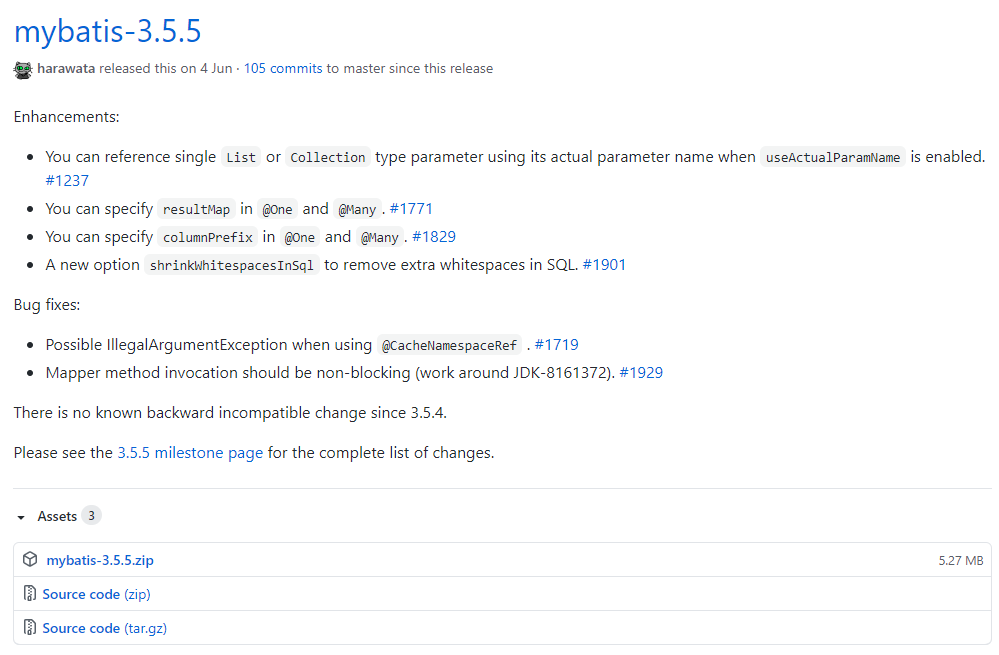Click the @CacheNamespaceRef code text

click(x=449, y=345)
